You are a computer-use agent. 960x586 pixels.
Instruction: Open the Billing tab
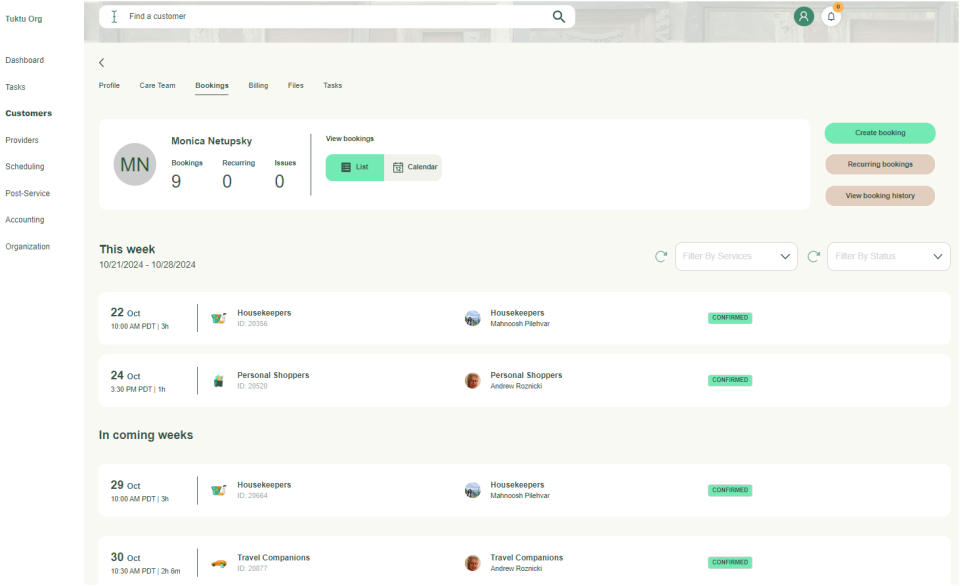coord(258,86)
